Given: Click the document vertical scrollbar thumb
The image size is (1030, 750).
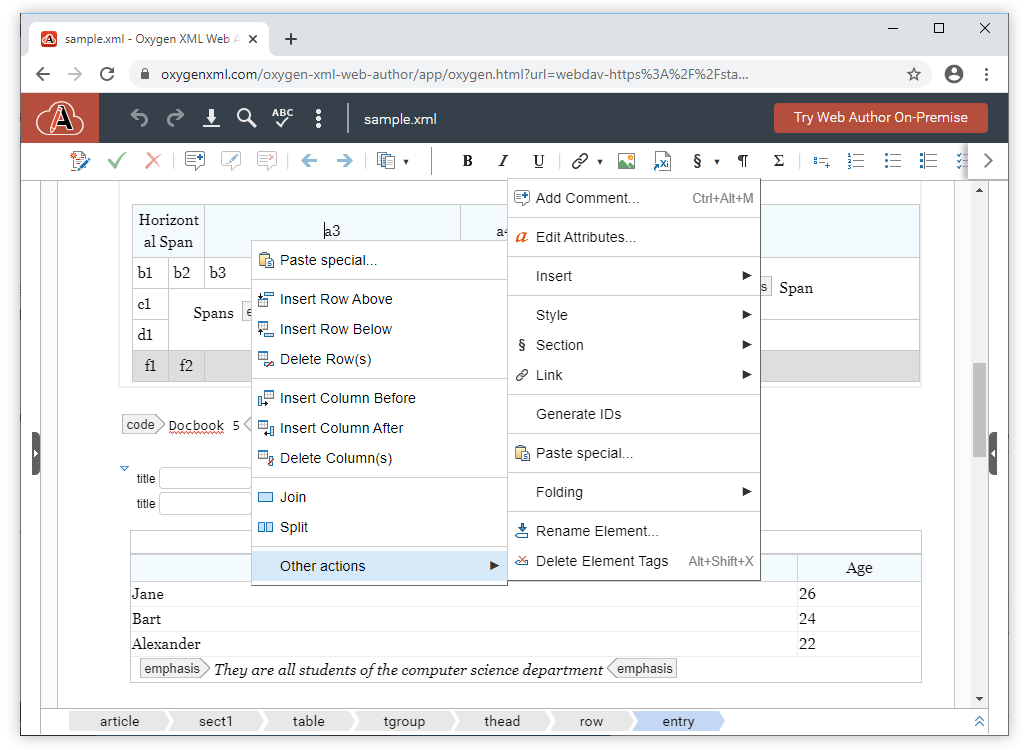Looking at the screenshot, I should (979, 410).
